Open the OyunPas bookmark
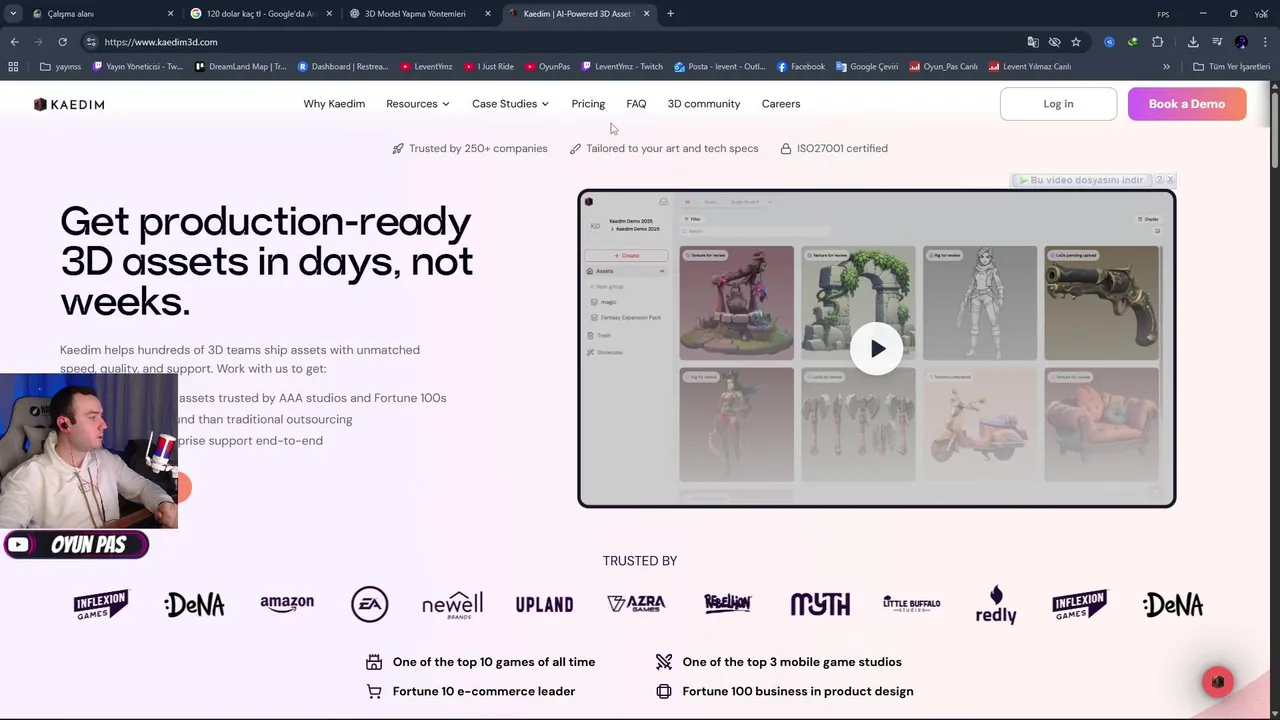Image resolution: width=1280 pixels, height=720 pixels. [547, 67]
